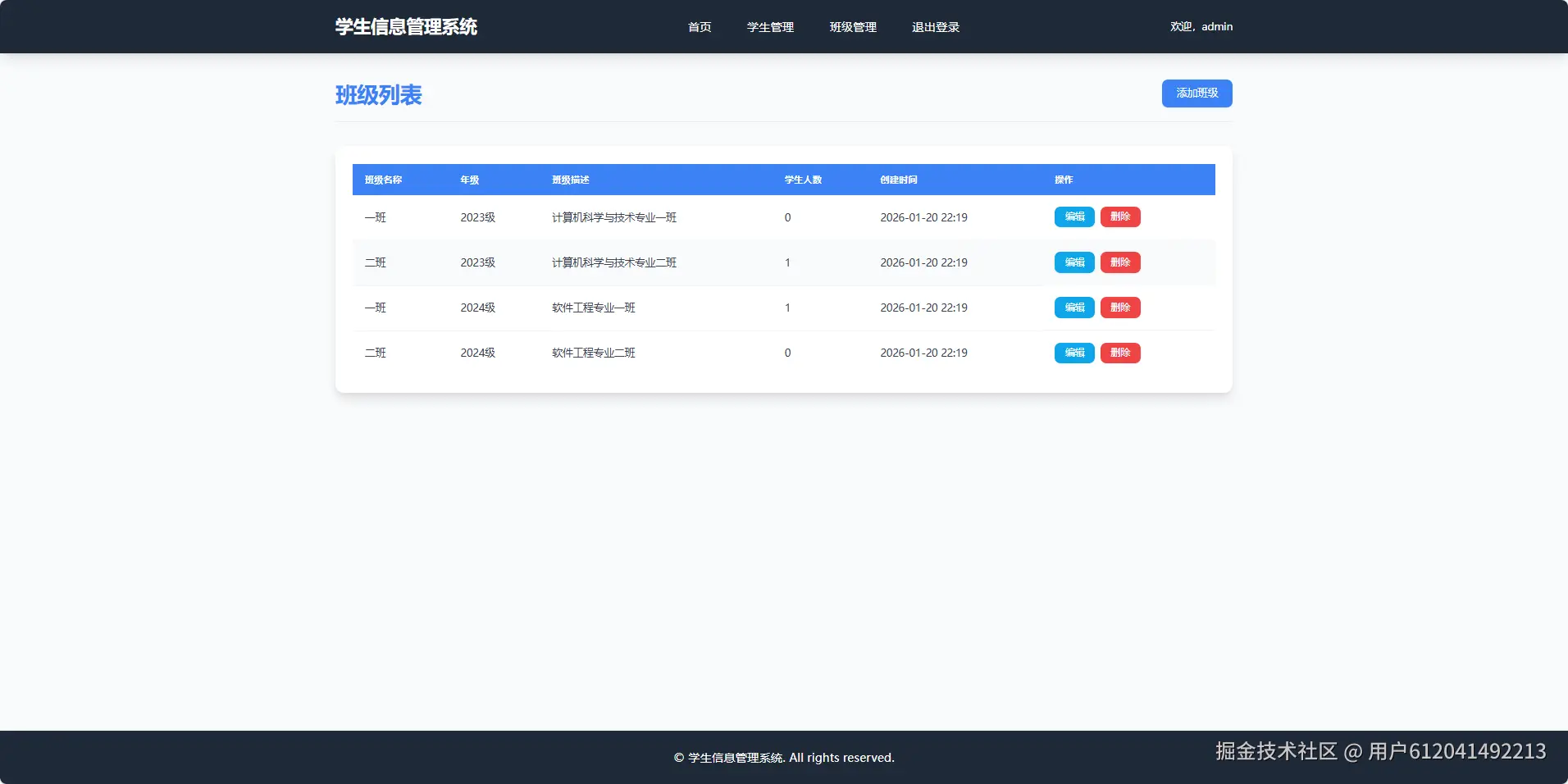Go to 首页 from the navigation bar
This screenshot has height=784, width=1568.
[699, 26]
